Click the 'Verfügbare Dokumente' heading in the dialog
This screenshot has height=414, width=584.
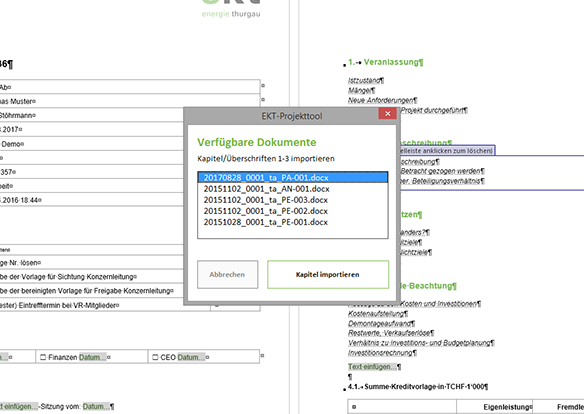click(x=257, y=142)
